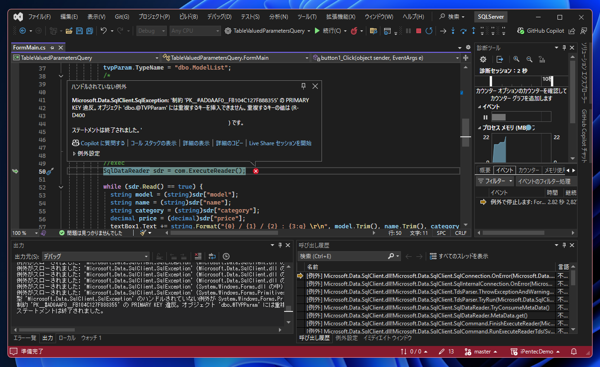
Task: Click the Open File folder icon
Action: pyautogui.click(x=69, y=31)
